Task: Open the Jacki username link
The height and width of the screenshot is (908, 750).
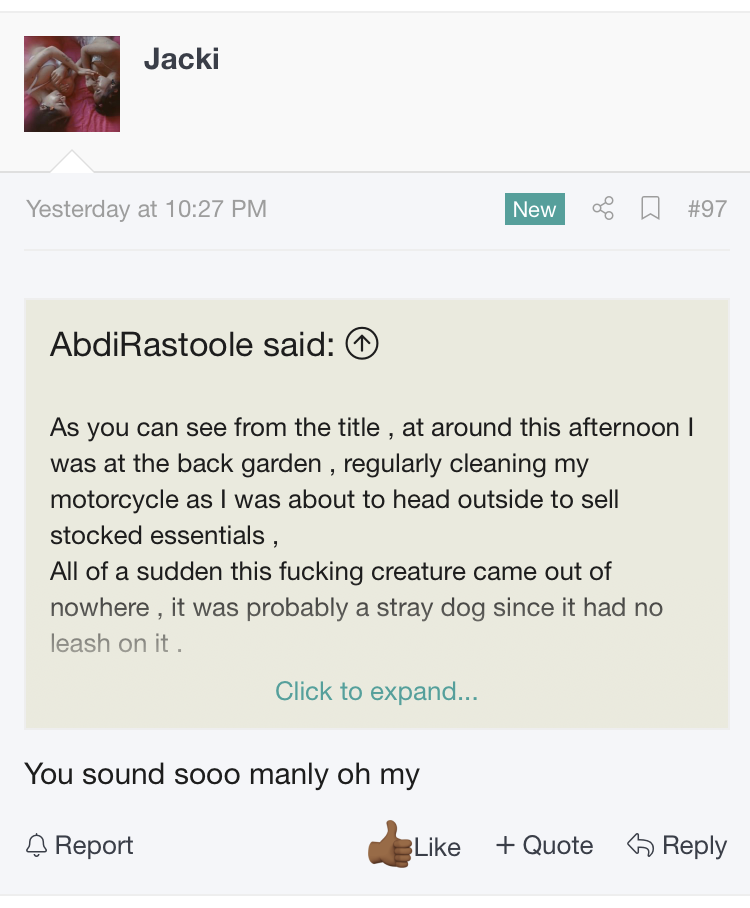Action: [182, 59]
